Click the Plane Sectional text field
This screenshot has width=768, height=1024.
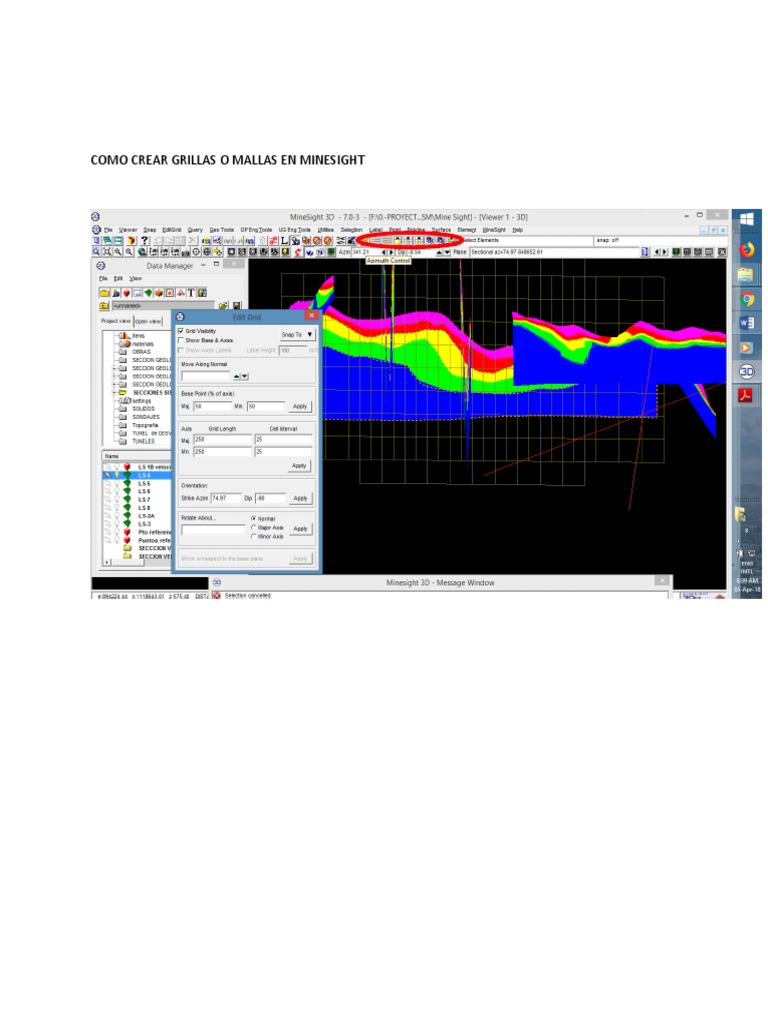pyautogui.click(x=554, y=251)
